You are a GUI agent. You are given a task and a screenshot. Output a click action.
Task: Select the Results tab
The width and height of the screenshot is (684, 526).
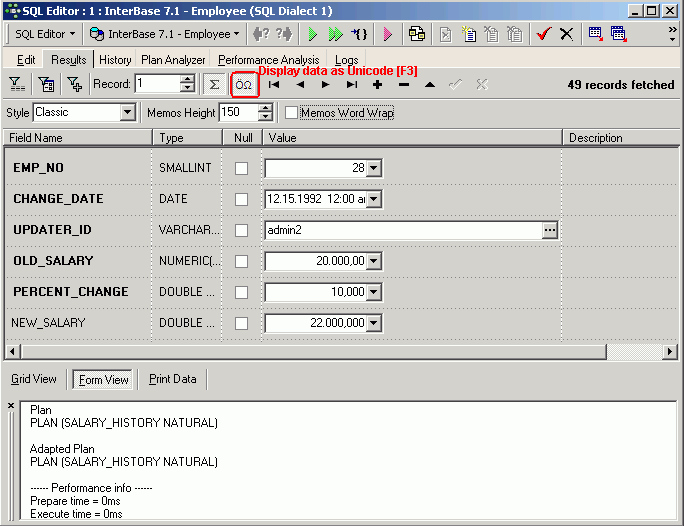click(x=68, y=60)
